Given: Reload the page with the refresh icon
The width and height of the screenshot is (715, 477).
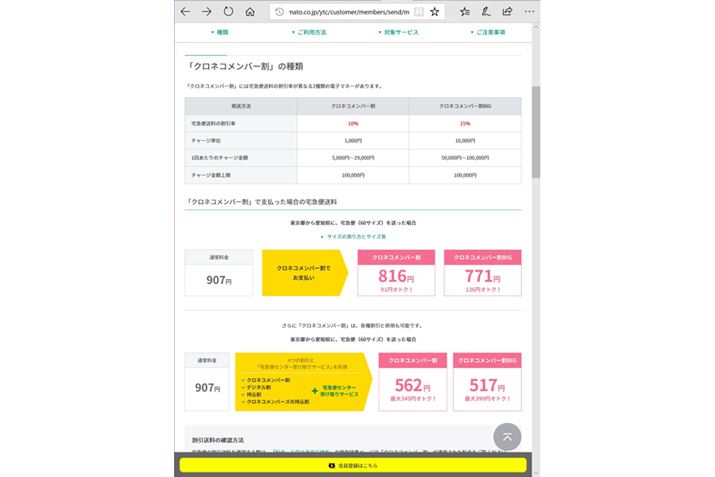Looking at the screenshot, I should (x=228, y=12).
